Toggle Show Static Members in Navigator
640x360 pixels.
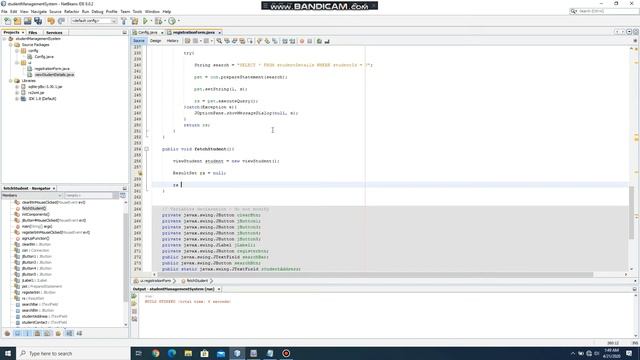coord(27,333)
